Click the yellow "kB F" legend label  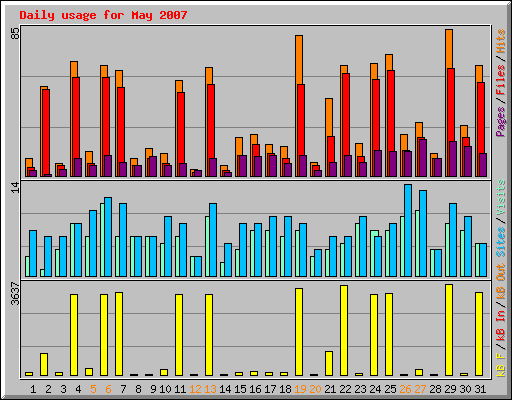(500, 364)
